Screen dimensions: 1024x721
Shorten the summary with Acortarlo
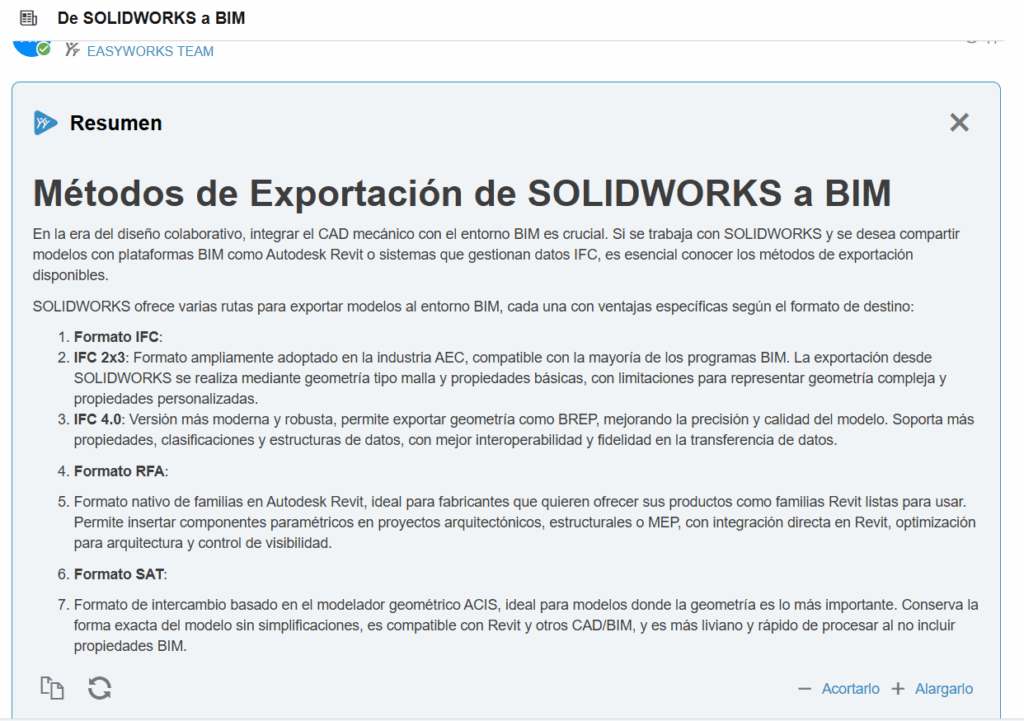click(x=850, y=689)
